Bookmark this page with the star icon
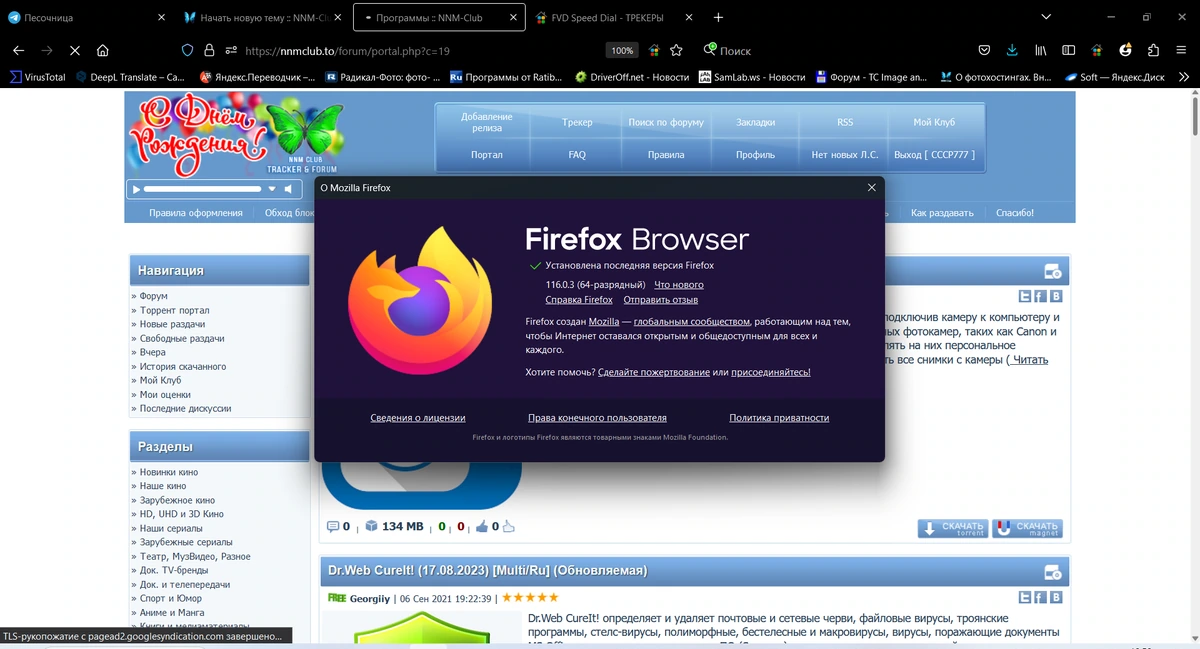 (x=676, y=50)
